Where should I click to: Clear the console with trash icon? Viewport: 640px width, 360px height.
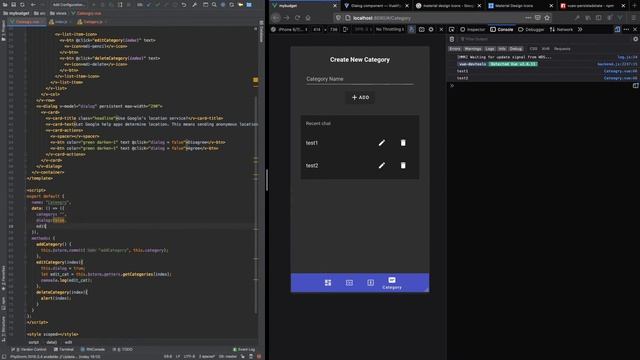pyautogui.click(x=452, y=39)
